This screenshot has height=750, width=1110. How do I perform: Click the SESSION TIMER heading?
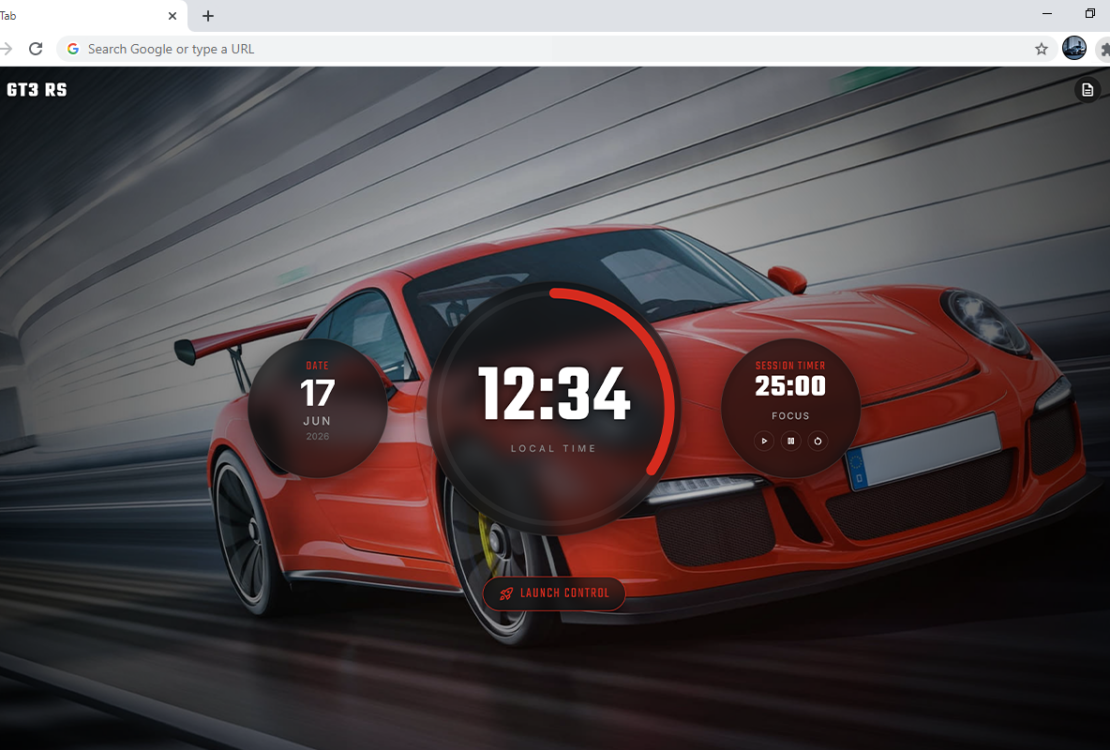790,365
